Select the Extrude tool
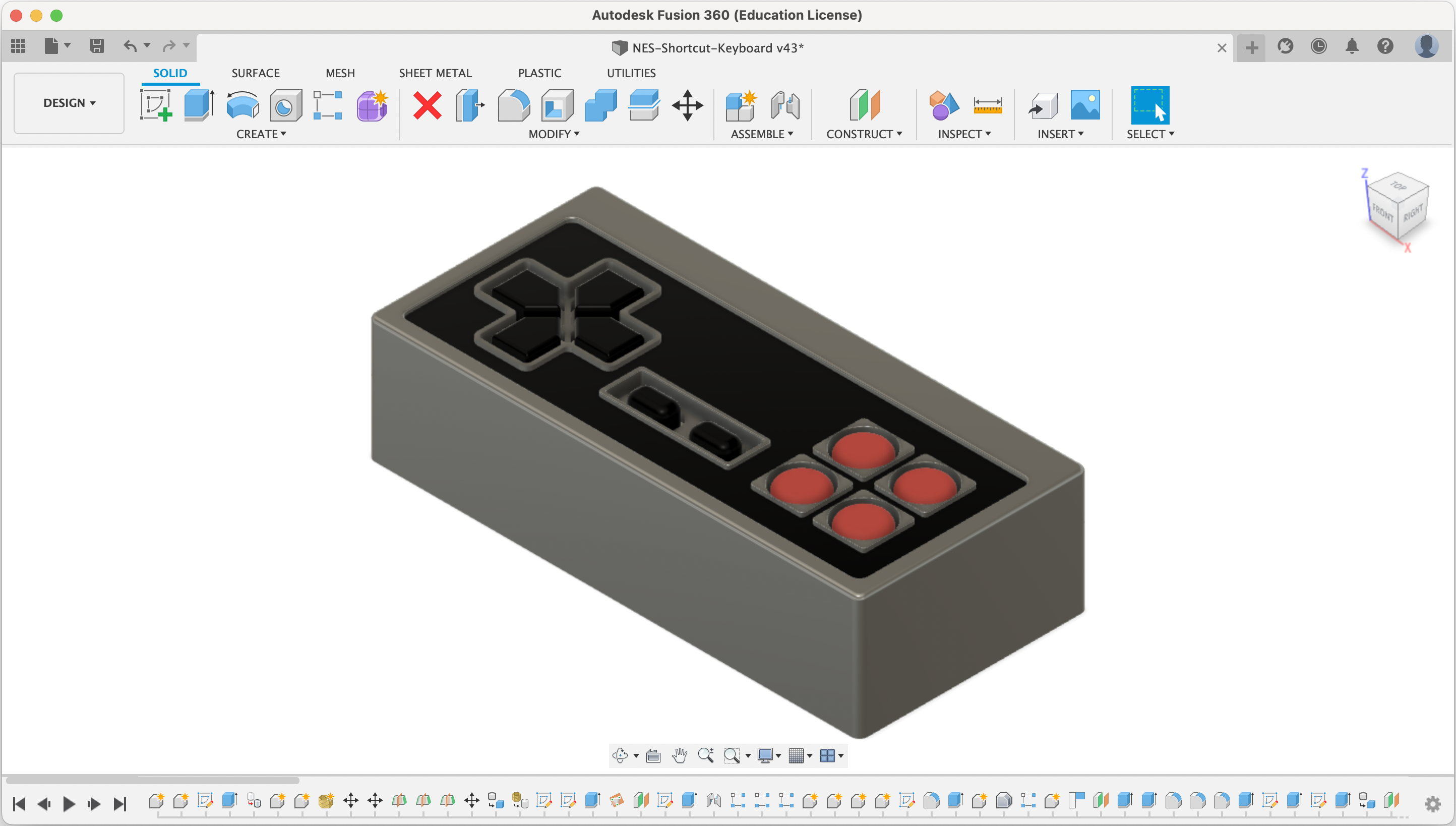Viewport: 1456px width, 826px height. click(199, 105)
